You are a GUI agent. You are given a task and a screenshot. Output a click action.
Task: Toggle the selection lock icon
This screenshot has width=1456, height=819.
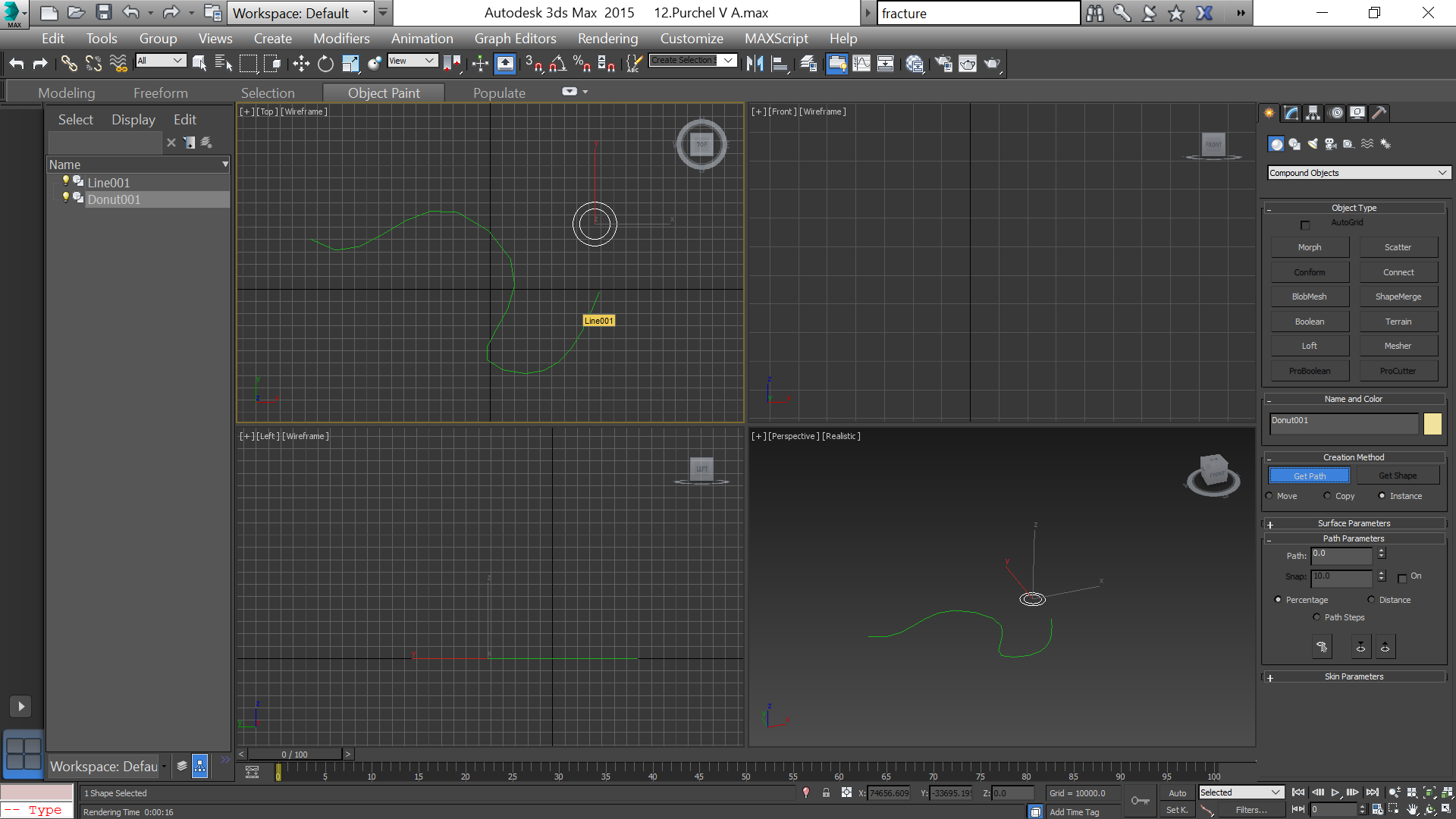click(x=826, y=792)
